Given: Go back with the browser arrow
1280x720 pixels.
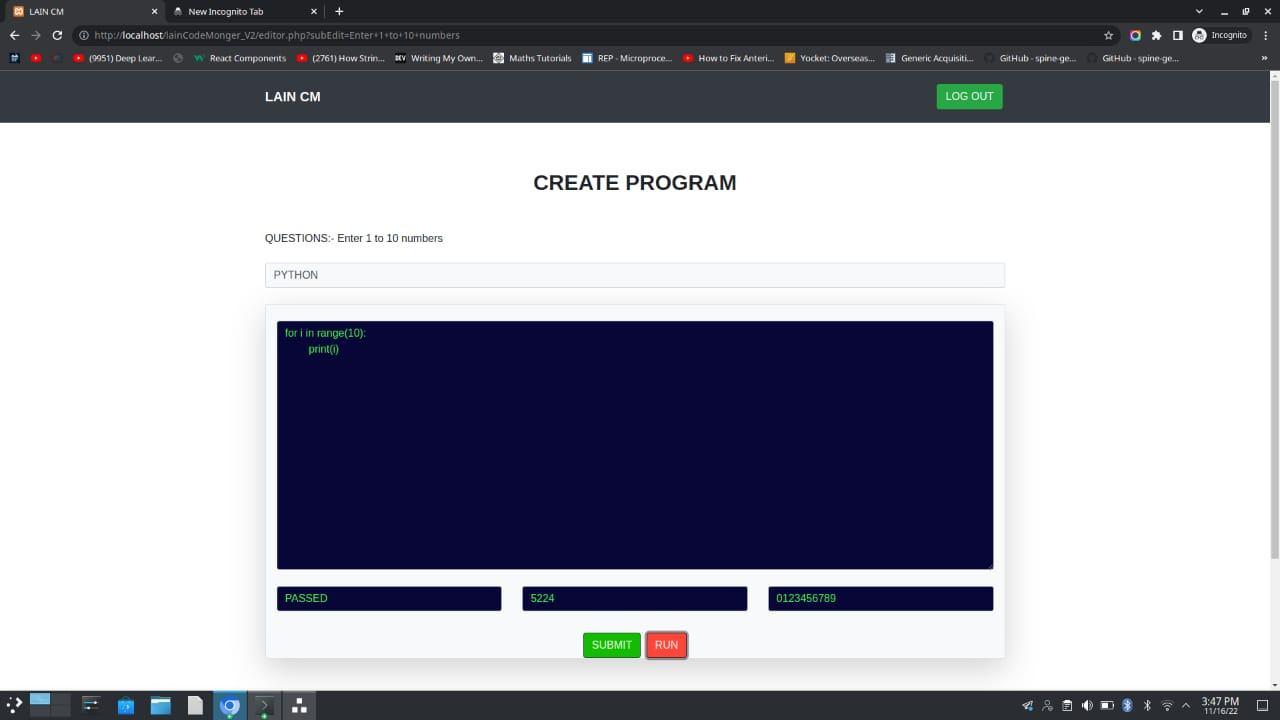Looking at the screenshot, I should pos(14,35).
